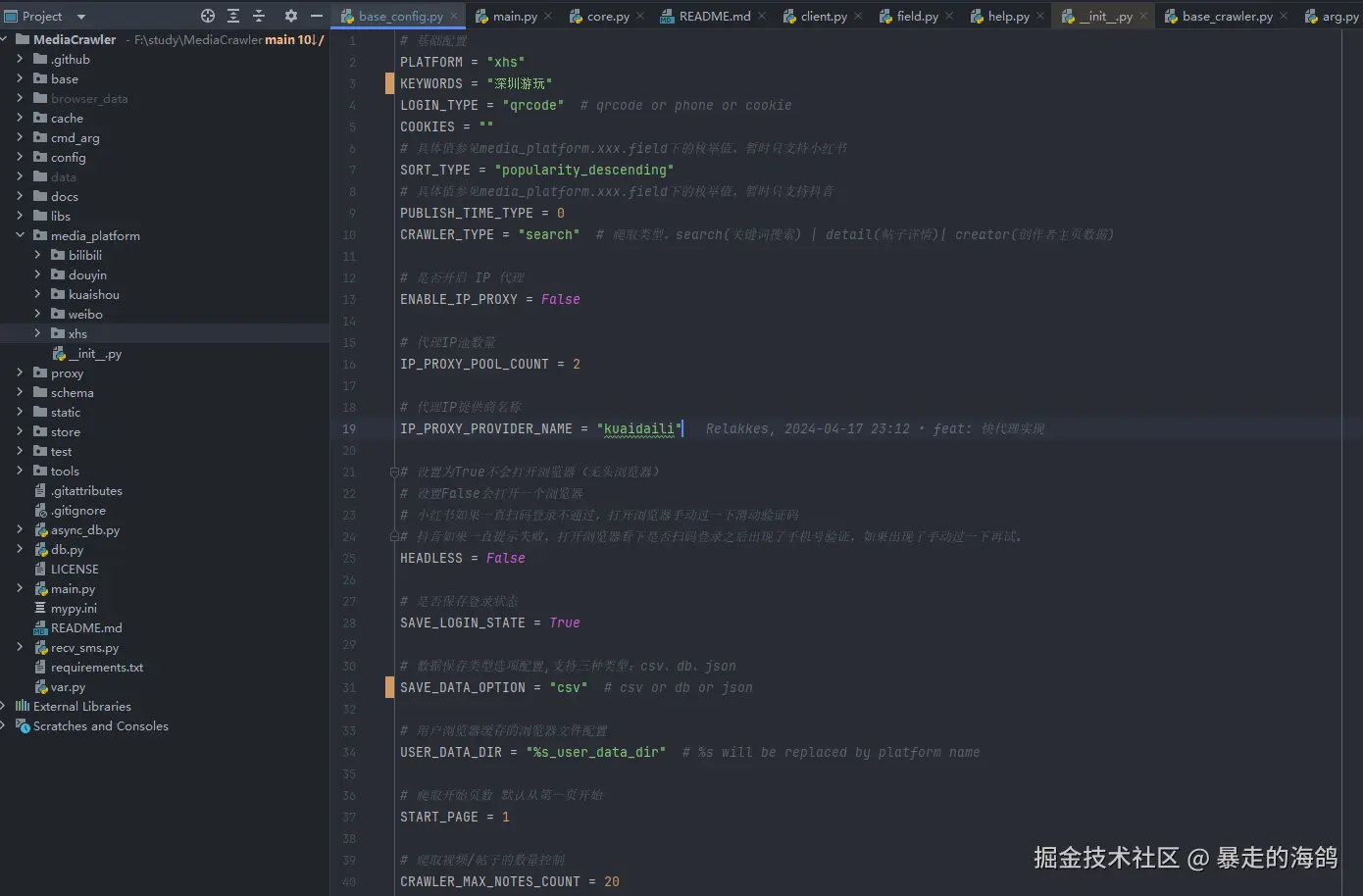Close the base_config.py tab
The width and height of the screenshot is (1363, 896).
(454, 16)
